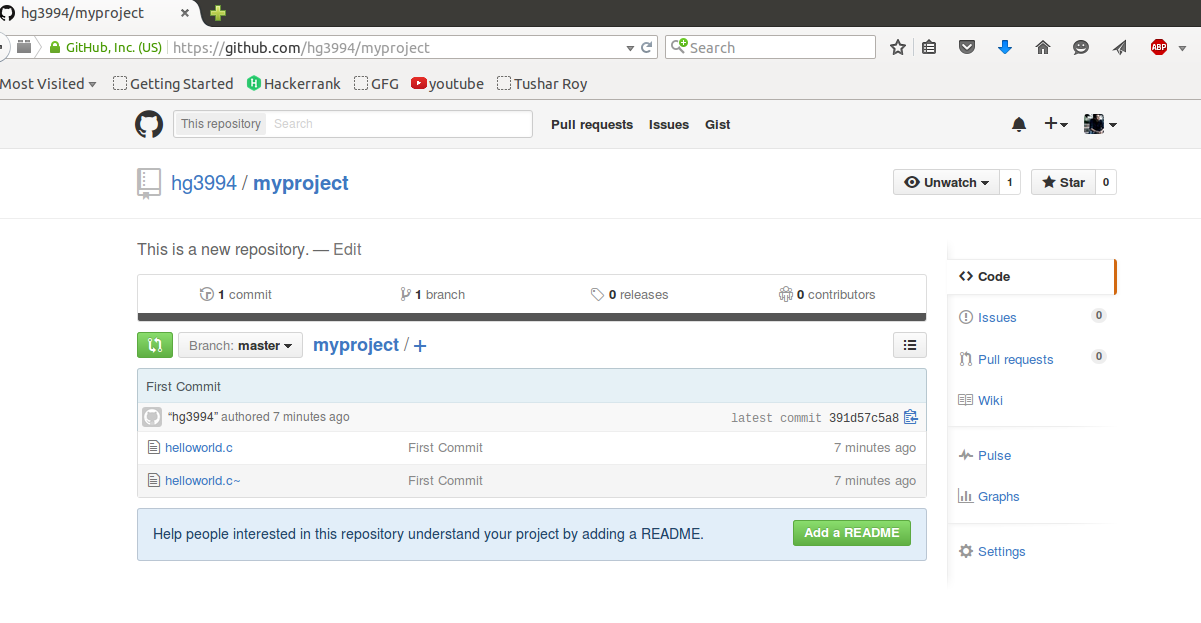The image size is (1201, 623).
Task: Open the notifications bell icon
Action: pos(1019,124)
